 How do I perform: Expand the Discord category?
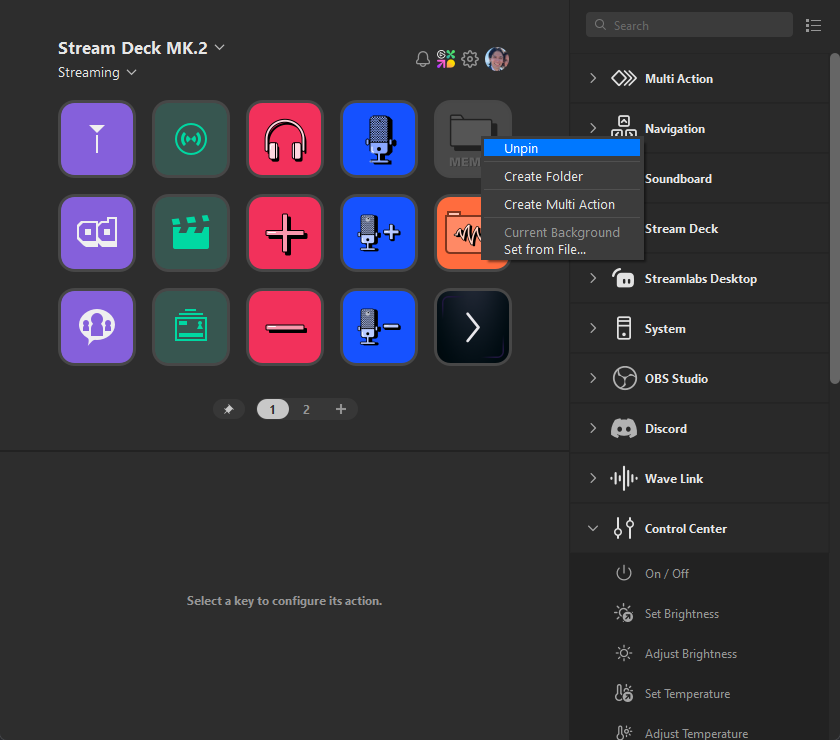(x=593, y=429)
